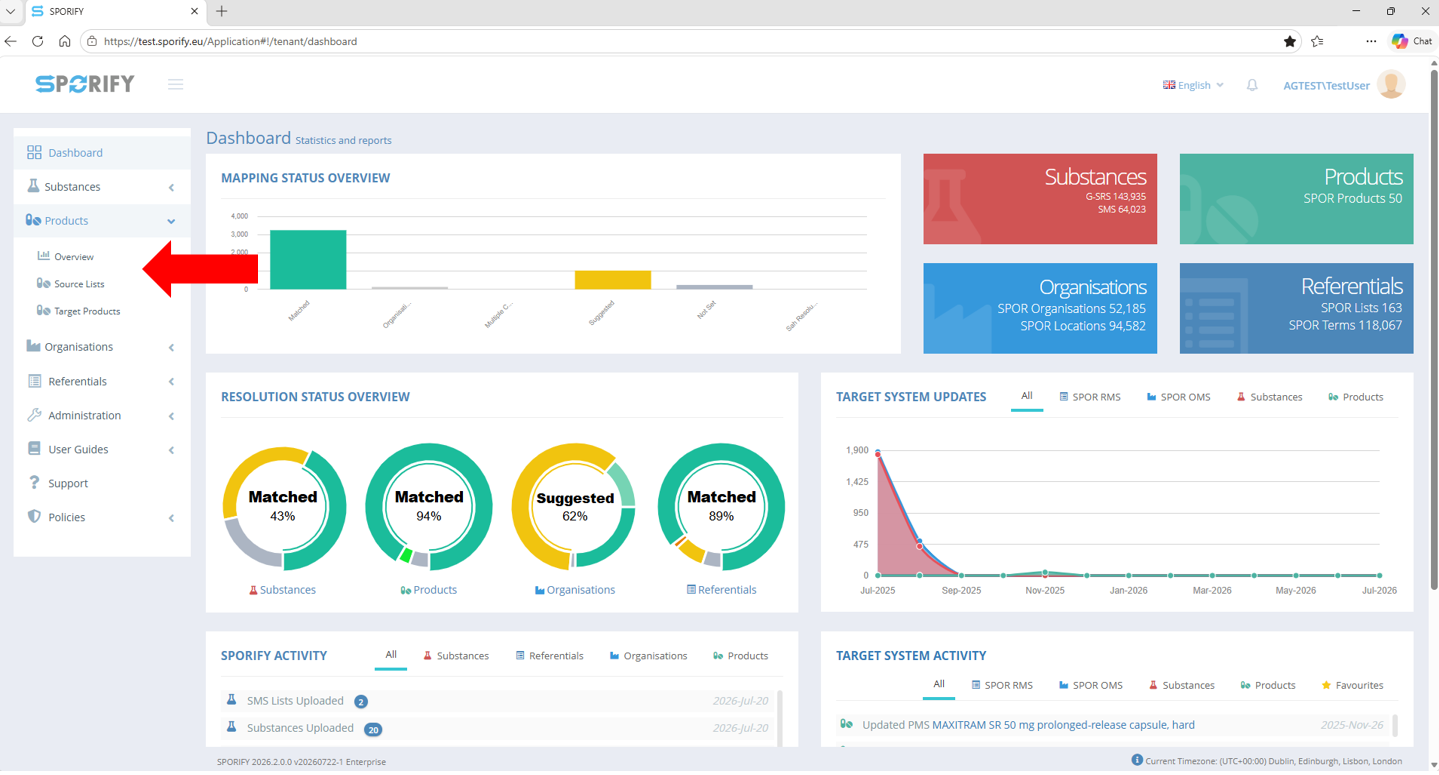
Task: Open SPOR RMS tab in Target System Activity
Action: (x=1002, y=685)
